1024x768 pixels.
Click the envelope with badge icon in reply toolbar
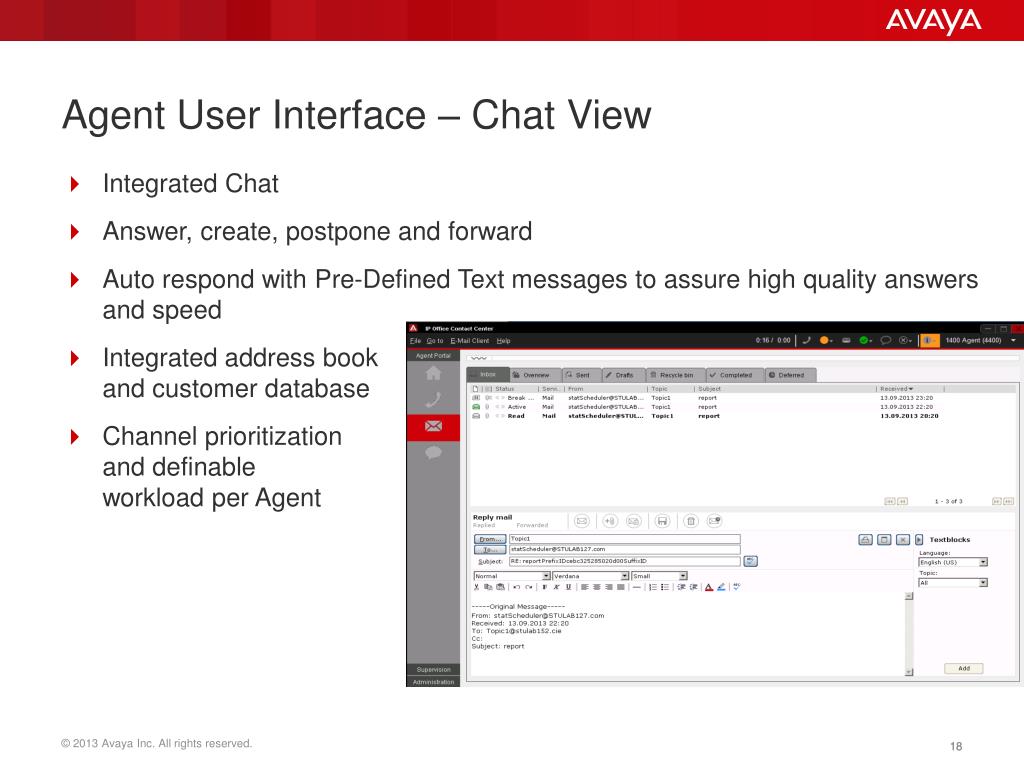tap(714, 521)
